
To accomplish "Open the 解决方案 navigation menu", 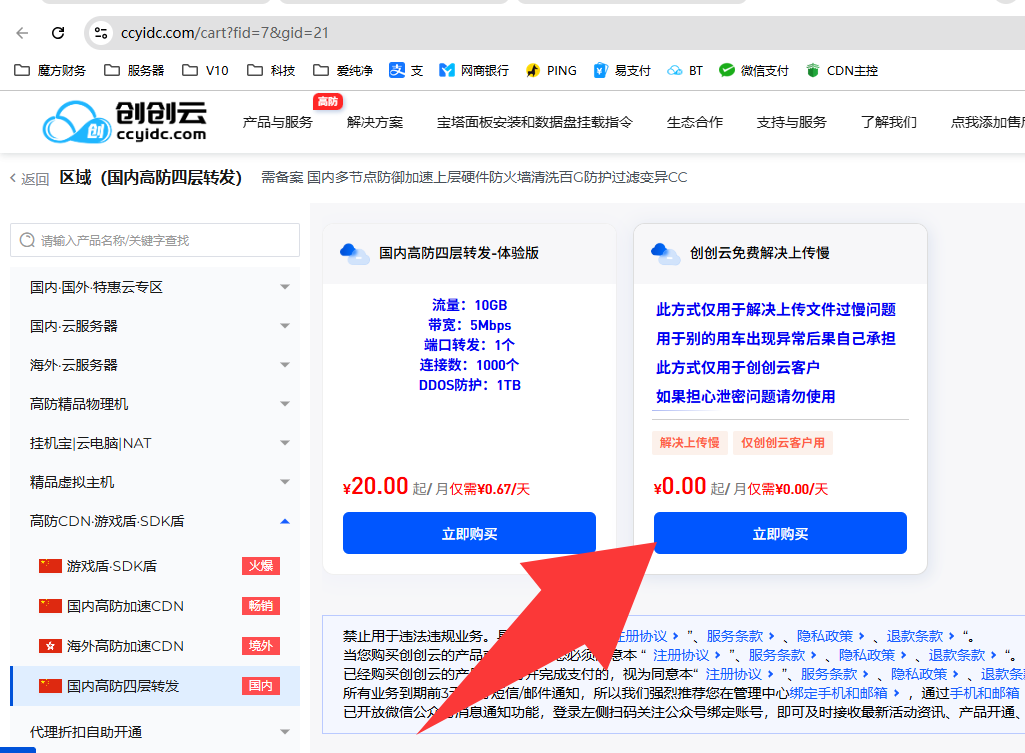I will tap(375, 122).
